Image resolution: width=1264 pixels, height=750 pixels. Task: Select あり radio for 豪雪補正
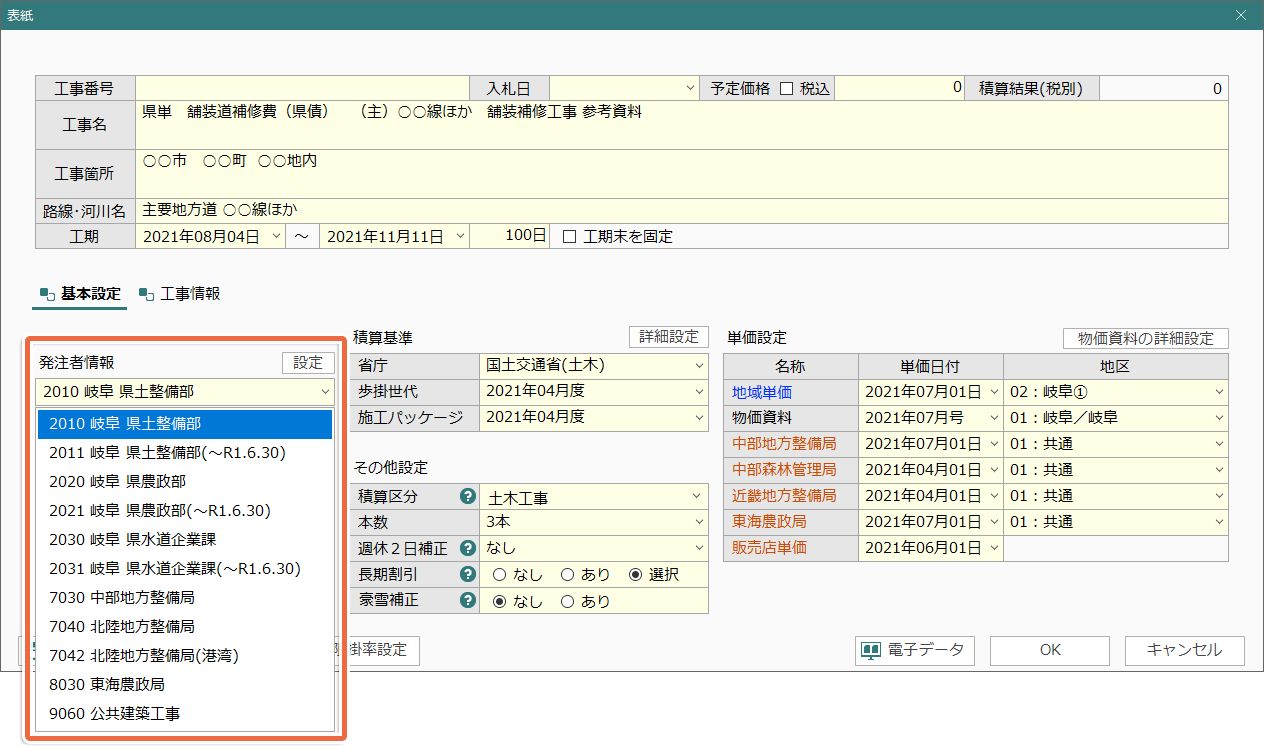[x=567, y=601]
